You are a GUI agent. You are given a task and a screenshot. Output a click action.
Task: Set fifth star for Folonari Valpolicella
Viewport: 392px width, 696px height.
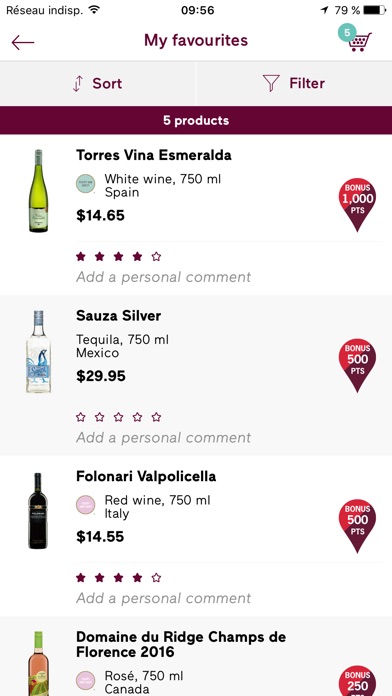156,577
